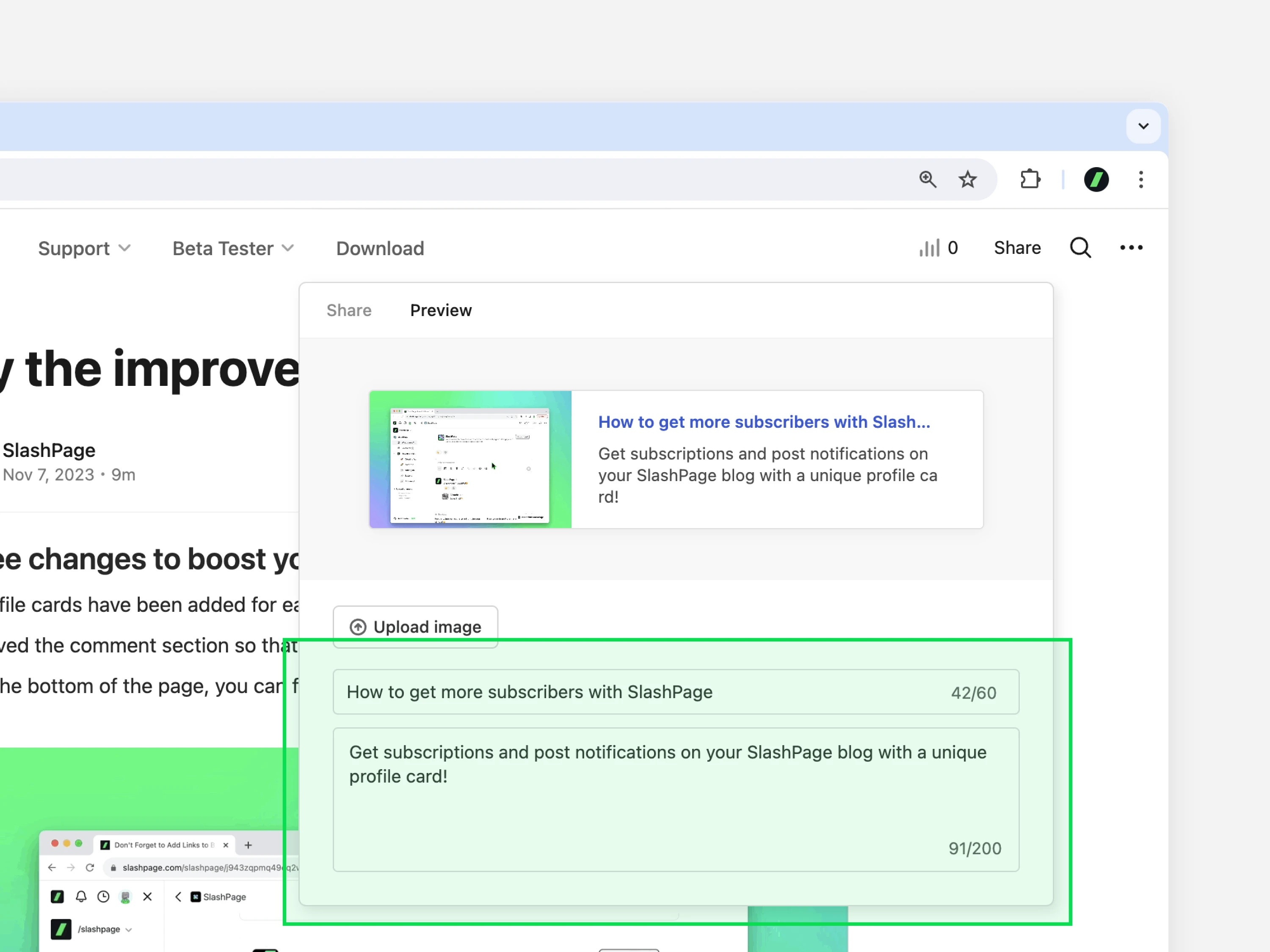
Task: Bookmark this page with the star icon
Action: click(x=968, y=180)
